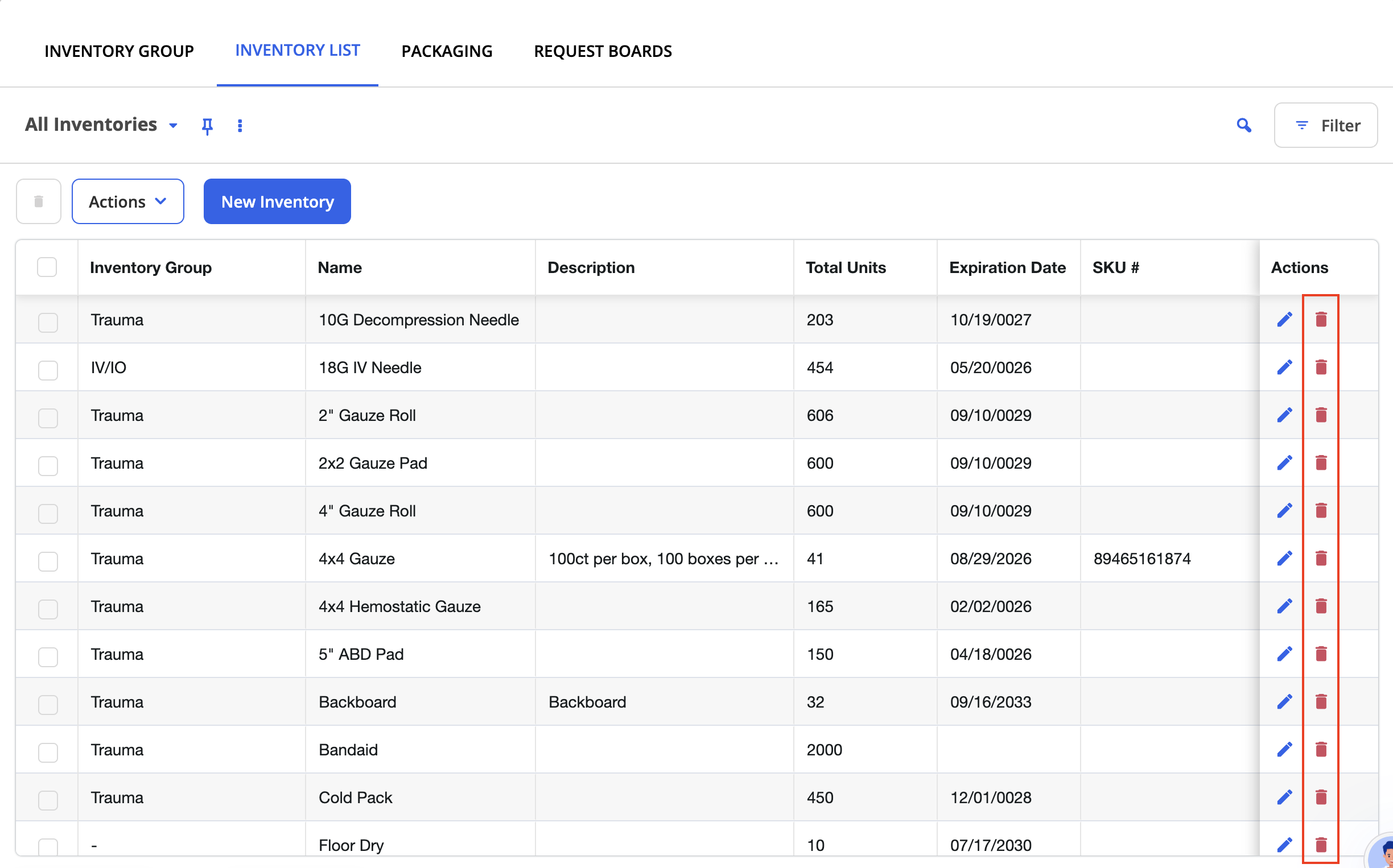Check the Backboard row checkbox

[48, 704]
